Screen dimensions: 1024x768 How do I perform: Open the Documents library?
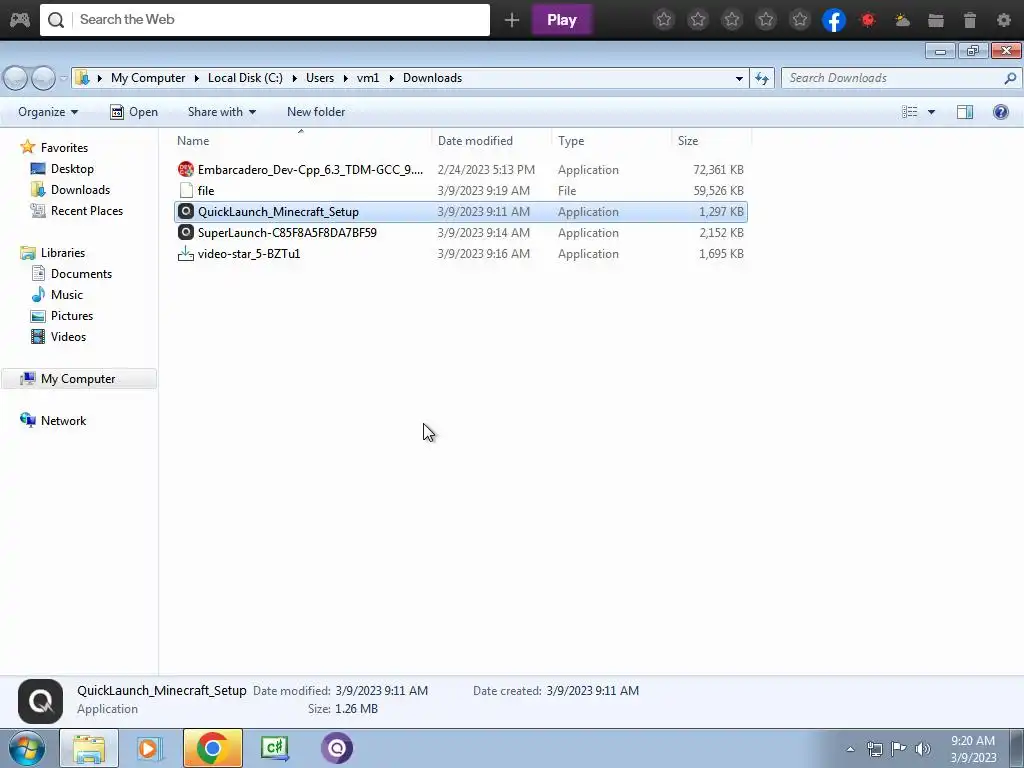(81, 274)
